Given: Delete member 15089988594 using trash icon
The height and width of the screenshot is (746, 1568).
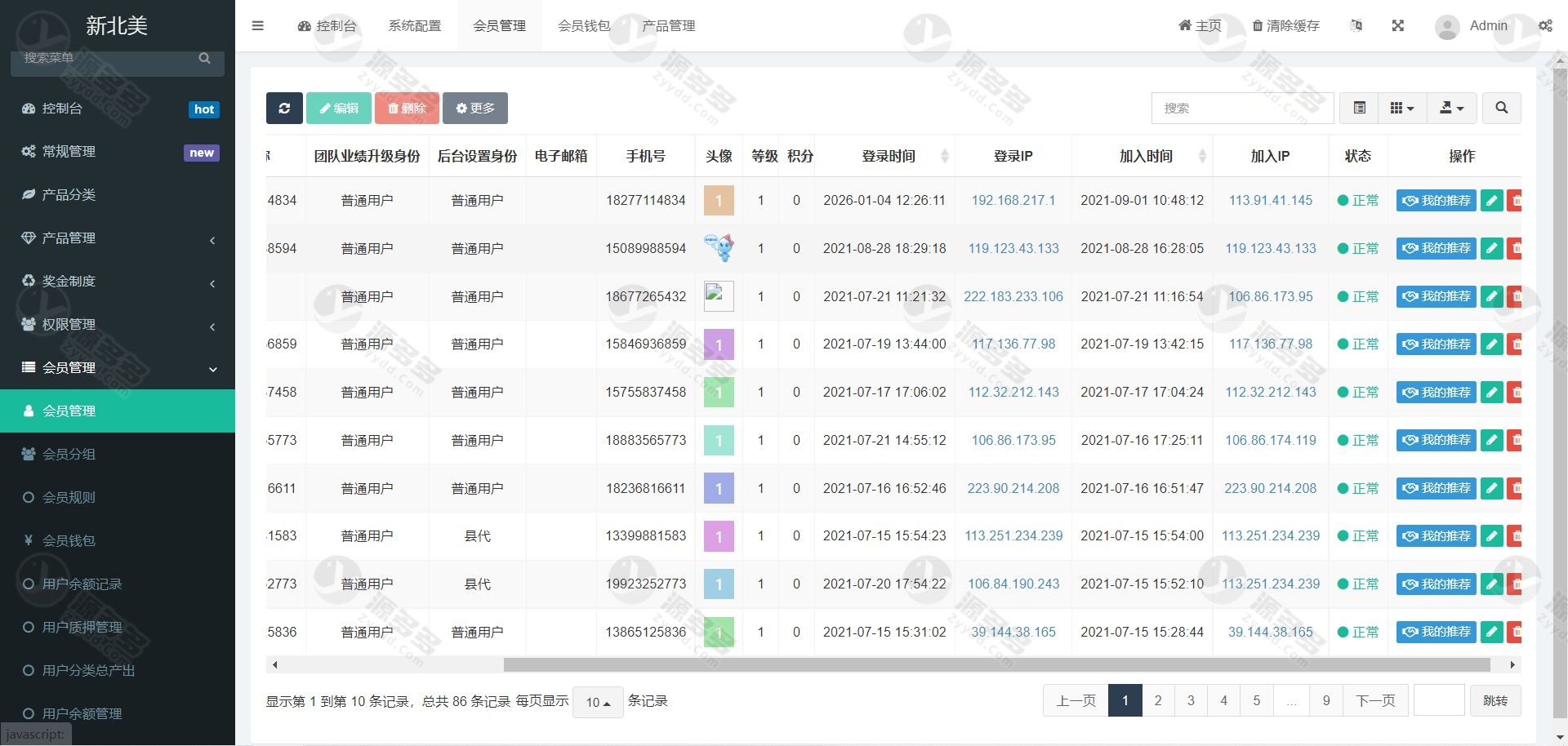Looking at the screenshot, I should pyautogui.click(x=1517, y=248).
